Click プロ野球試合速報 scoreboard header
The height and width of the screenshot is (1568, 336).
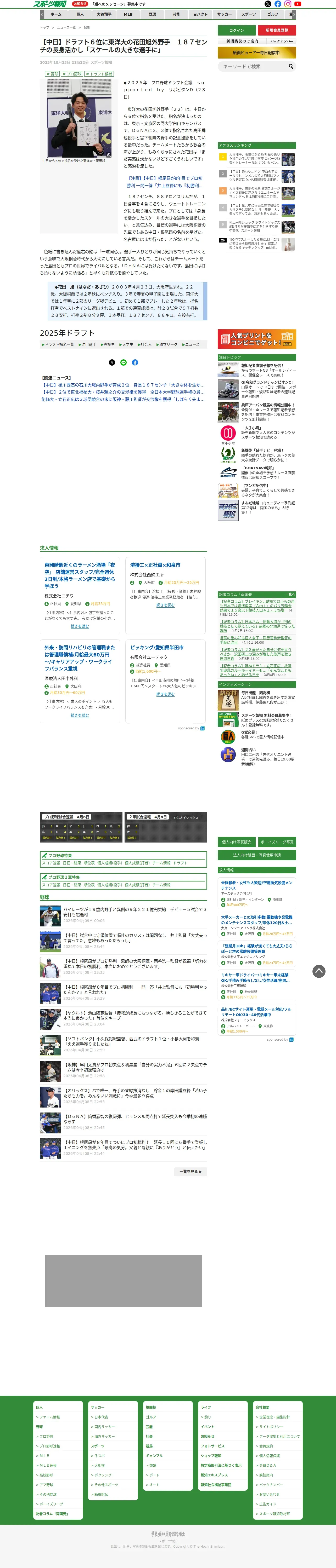click(67, 817)
